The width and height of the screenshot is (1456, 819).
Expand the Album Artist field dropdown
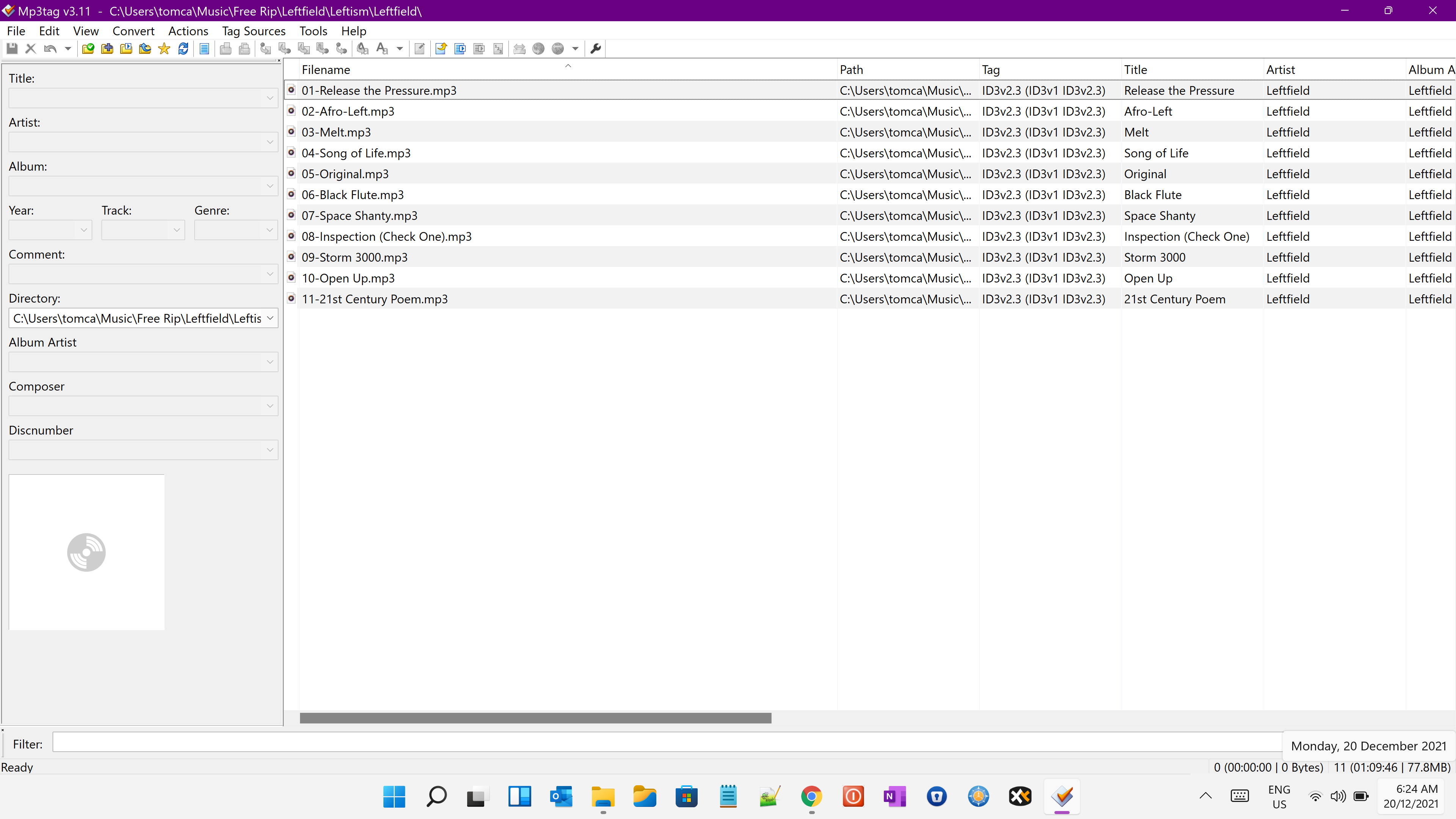coord(270,362)
